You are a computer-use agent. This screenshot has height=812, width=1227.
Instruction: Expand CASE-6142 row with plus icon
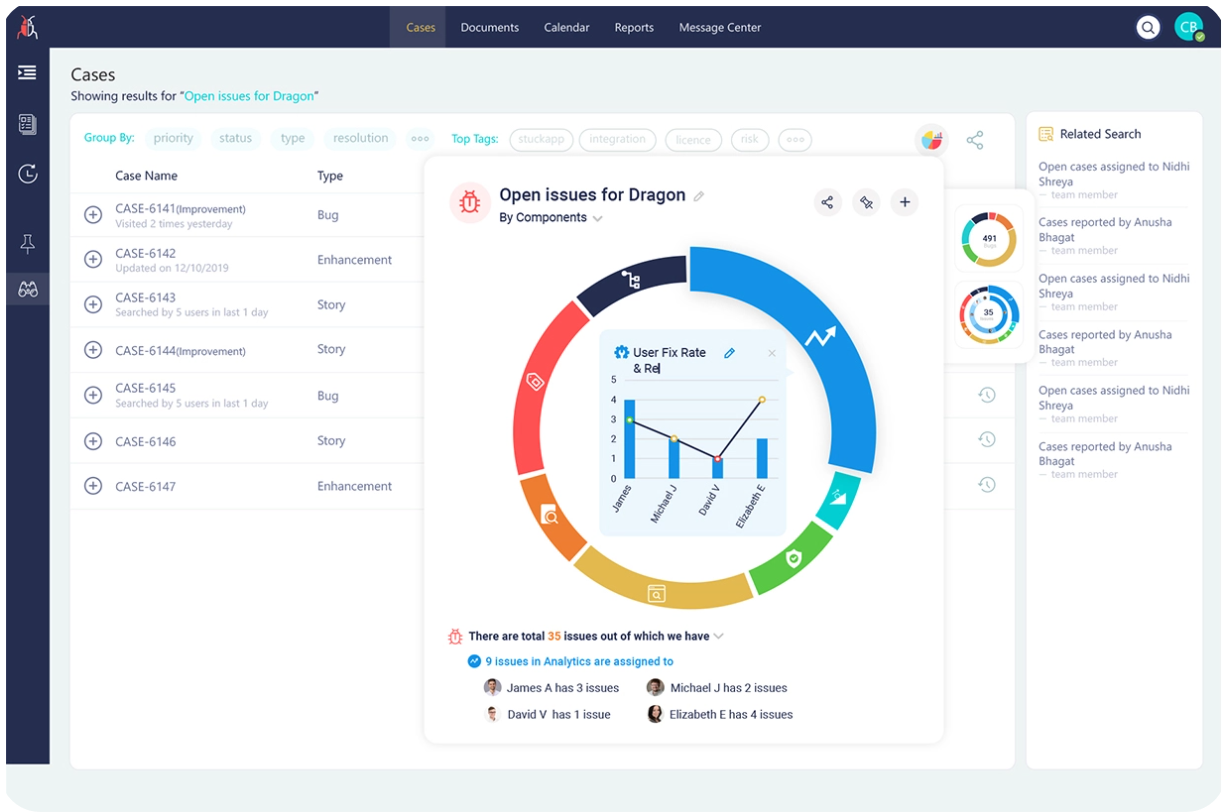93,259
